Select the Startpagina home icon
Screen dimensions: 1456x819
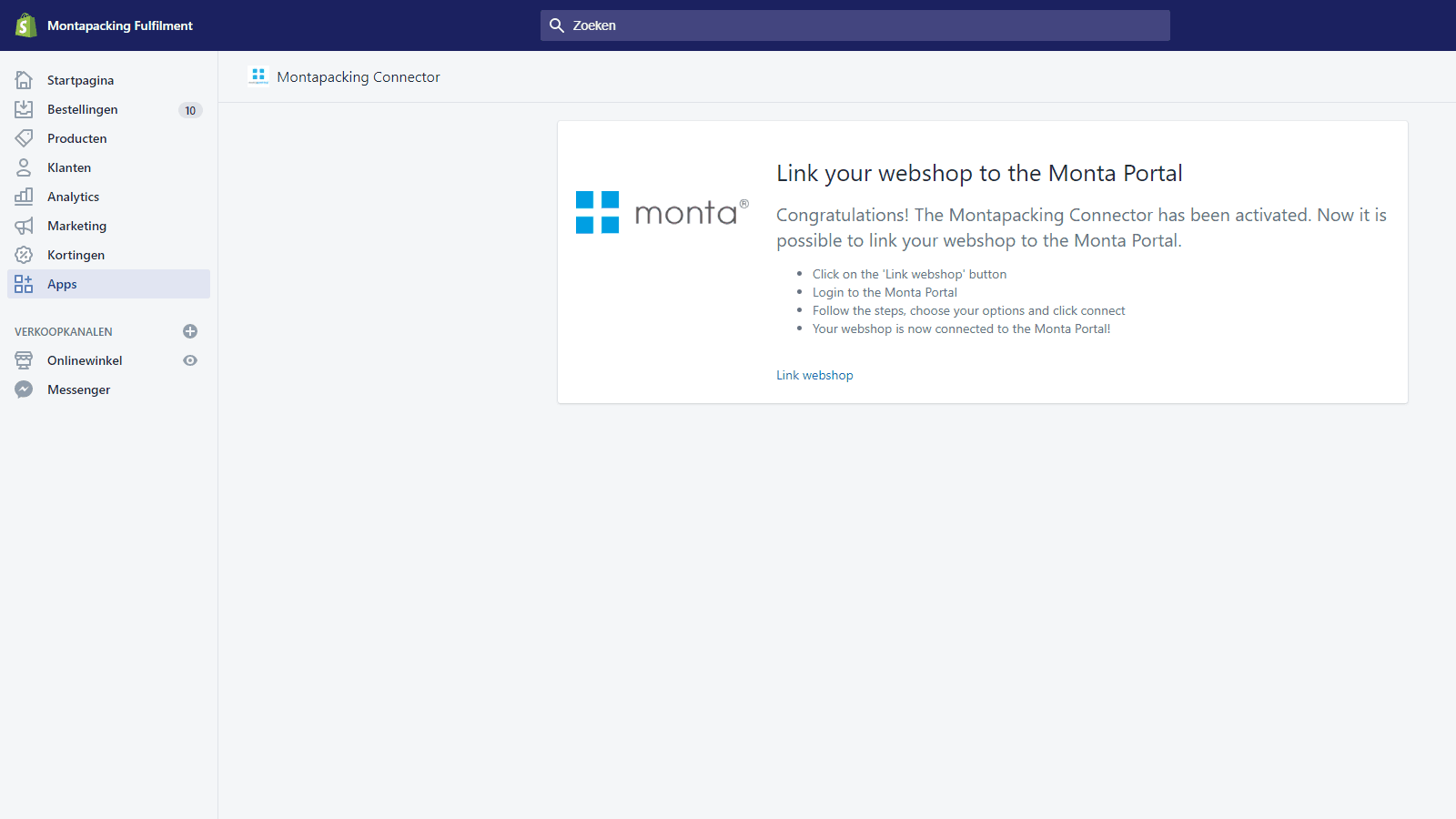(24, 80)
